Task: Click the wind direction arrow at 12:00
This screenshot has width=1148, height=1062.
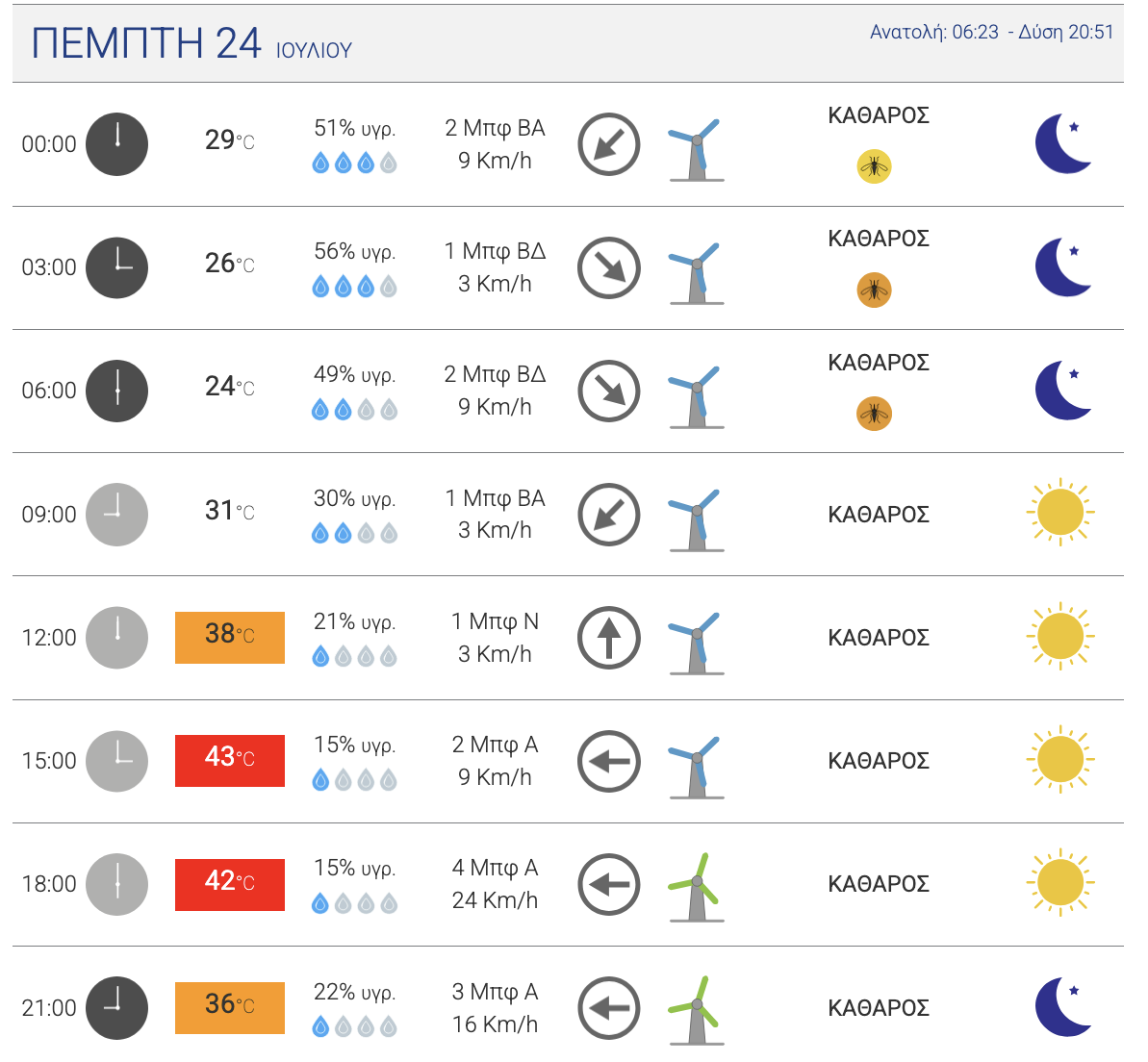Action: [x=608, y=638]
